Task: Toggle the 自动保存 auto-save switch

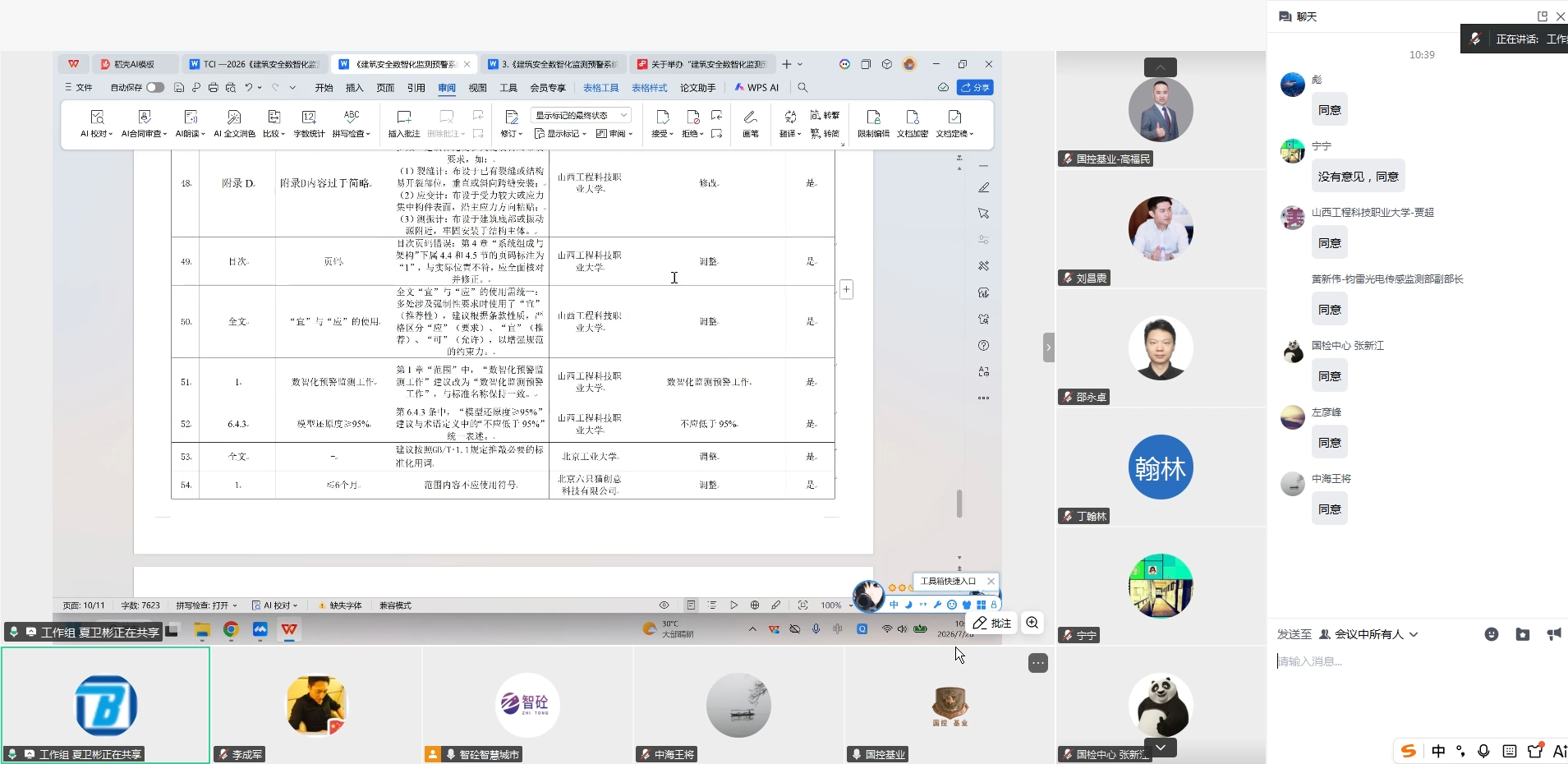Action: click(155, 87)
